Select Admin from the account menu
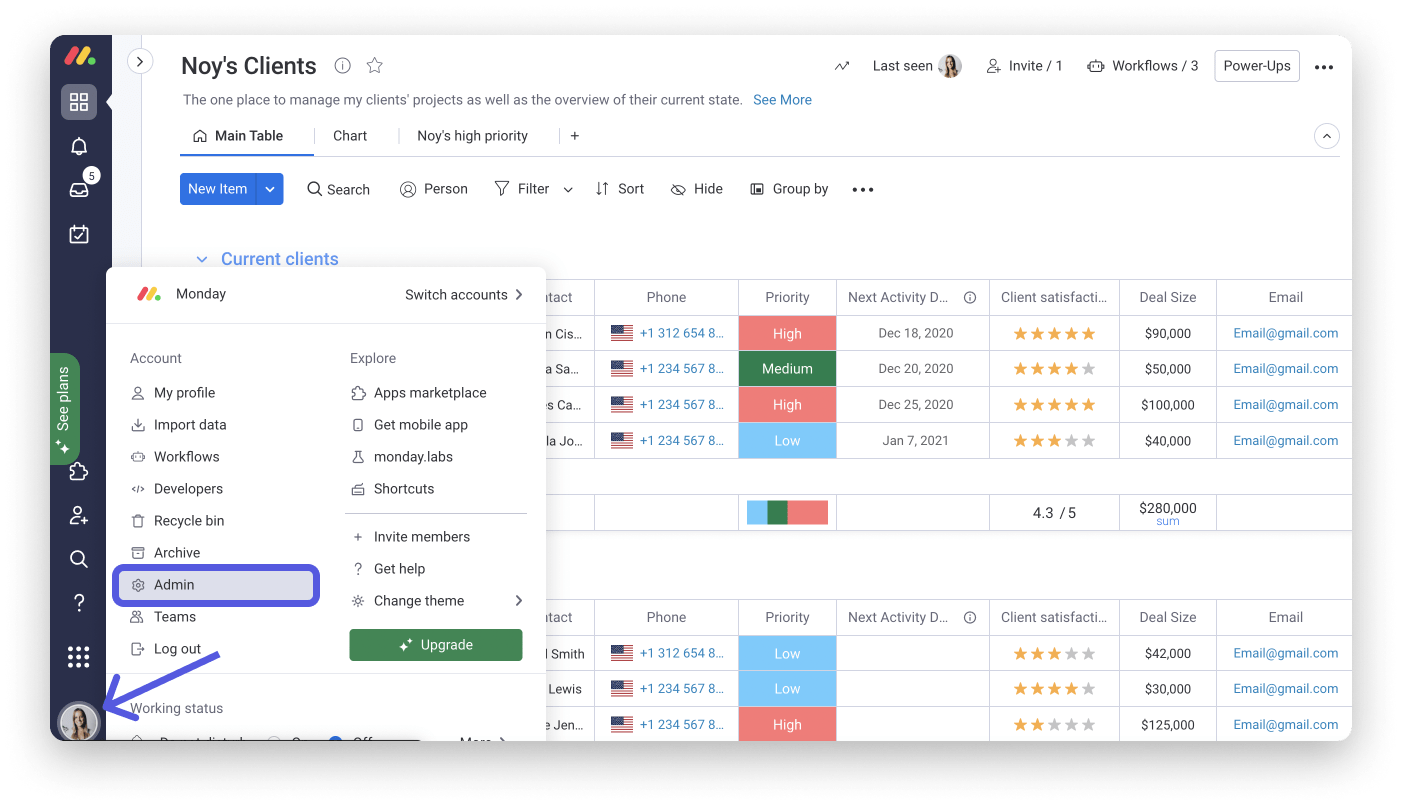 coord(175,584)
